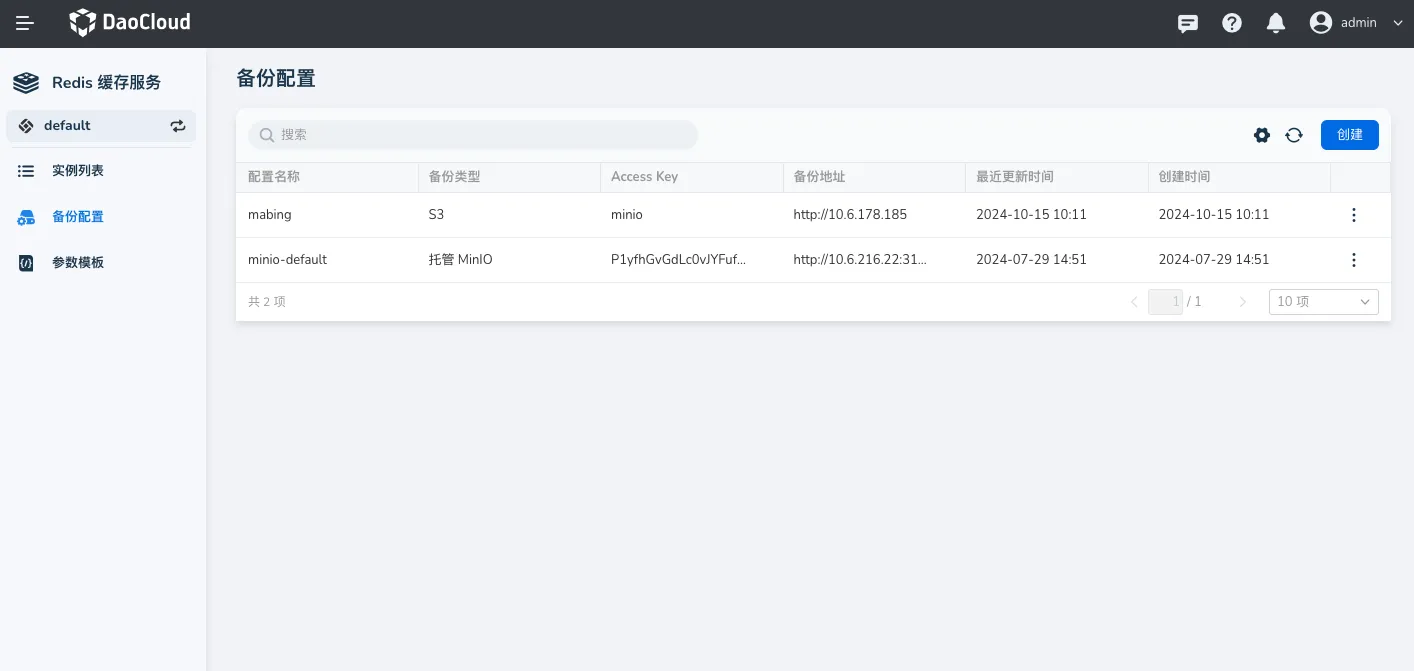Select 备份配置 in sidebar

[x=78, y=217]
